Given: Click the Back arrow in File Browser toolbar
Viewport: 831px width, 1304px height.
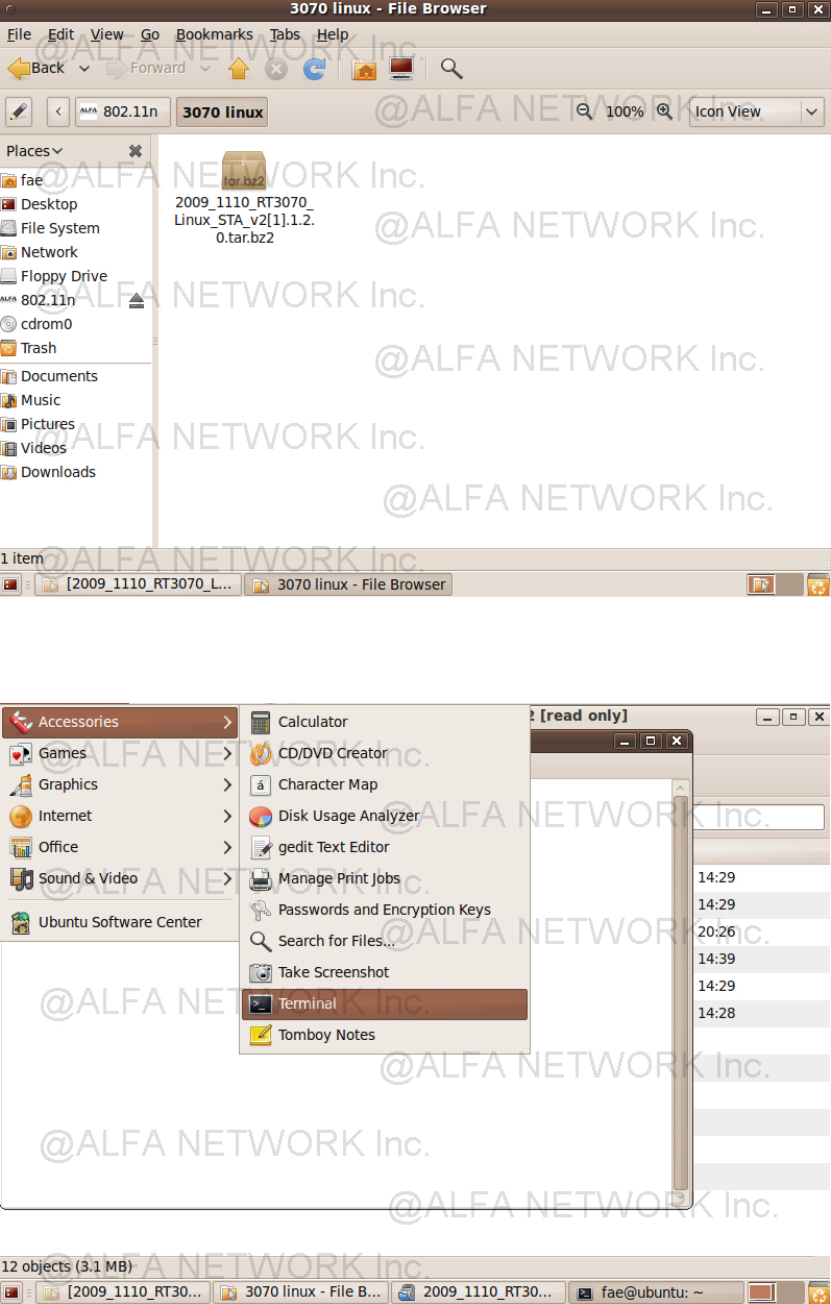Looking at the screenshot, I should coord(36,68).
